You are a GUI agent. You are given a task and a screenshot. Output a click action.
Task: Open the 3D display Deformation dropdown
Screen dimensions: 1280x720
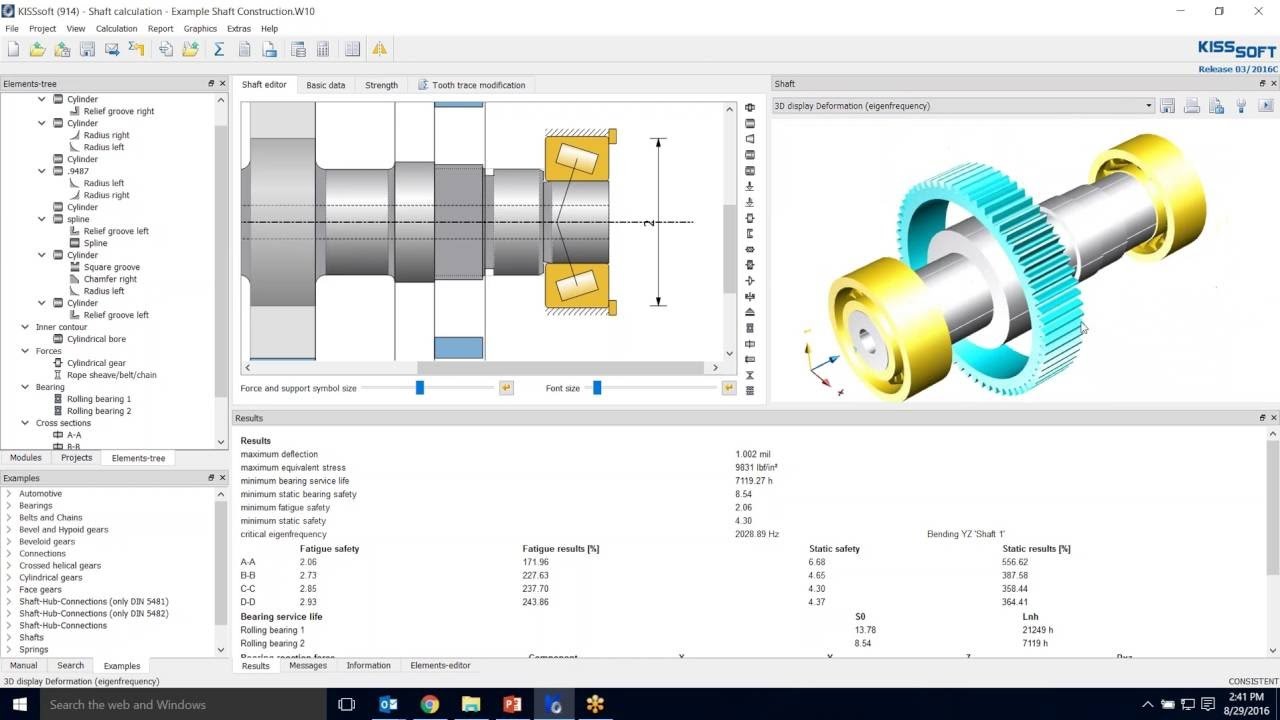click(x=1148, y=106)
